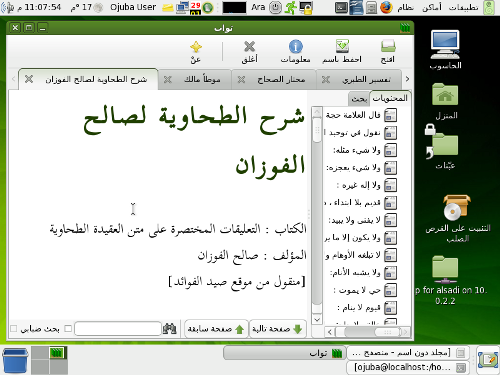Open the بحث (Search) side tab

pos(359,99)
